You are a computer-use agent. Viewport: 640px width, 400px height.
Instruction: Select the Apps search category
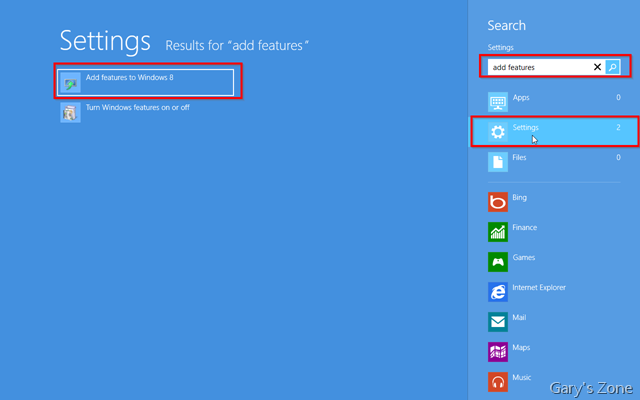[x=554, y=102]
